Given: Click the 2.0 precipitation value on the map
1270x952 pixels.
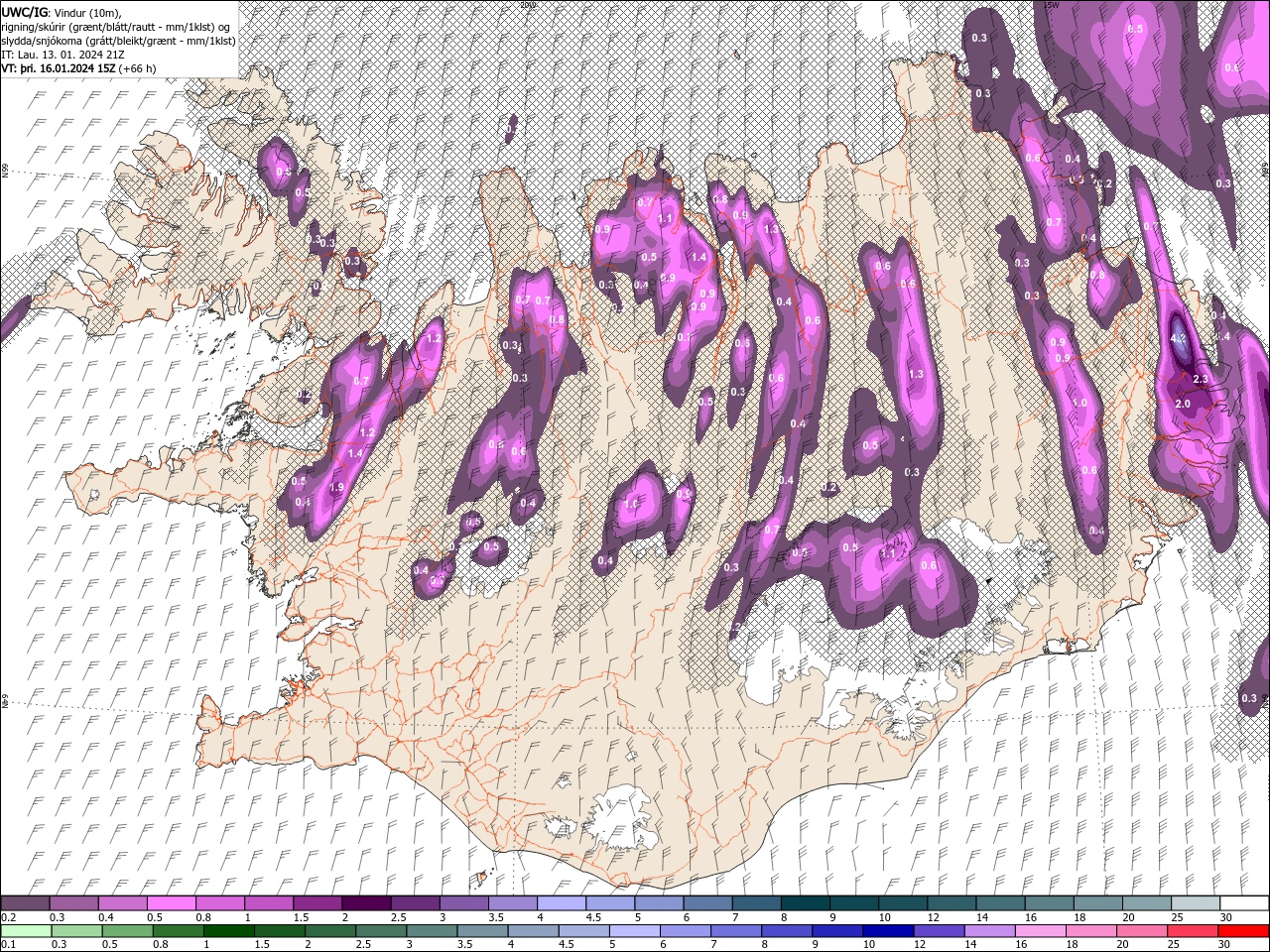Looking at the screenshot, I should (x=1182, y=405).
